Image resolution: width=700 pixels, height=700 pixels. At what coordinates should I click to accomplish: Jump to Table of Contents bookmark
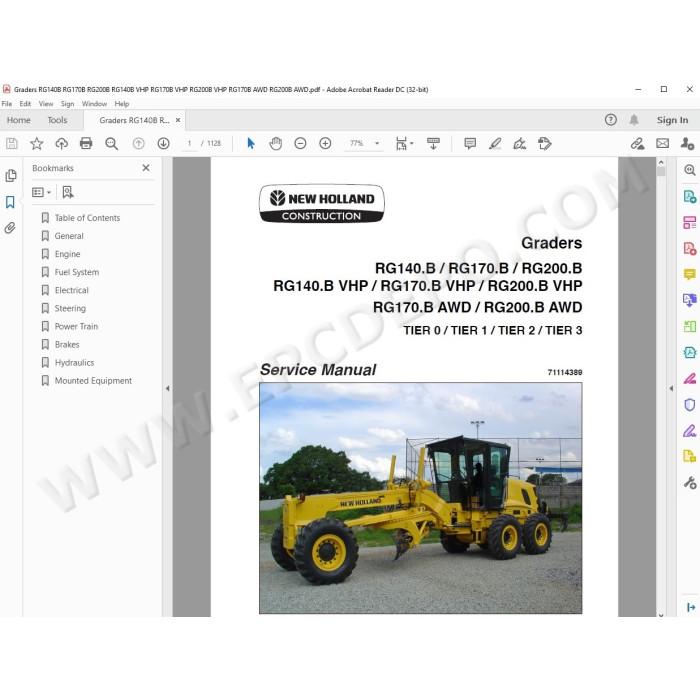tap(87, 218)
